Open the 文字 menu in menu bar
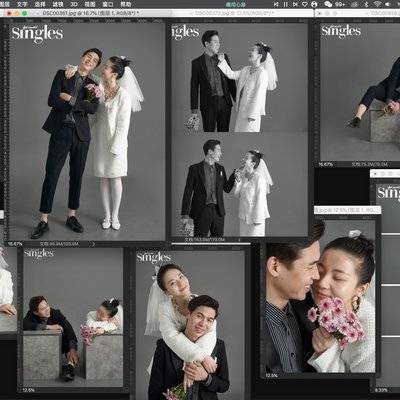 click(22, 4)
